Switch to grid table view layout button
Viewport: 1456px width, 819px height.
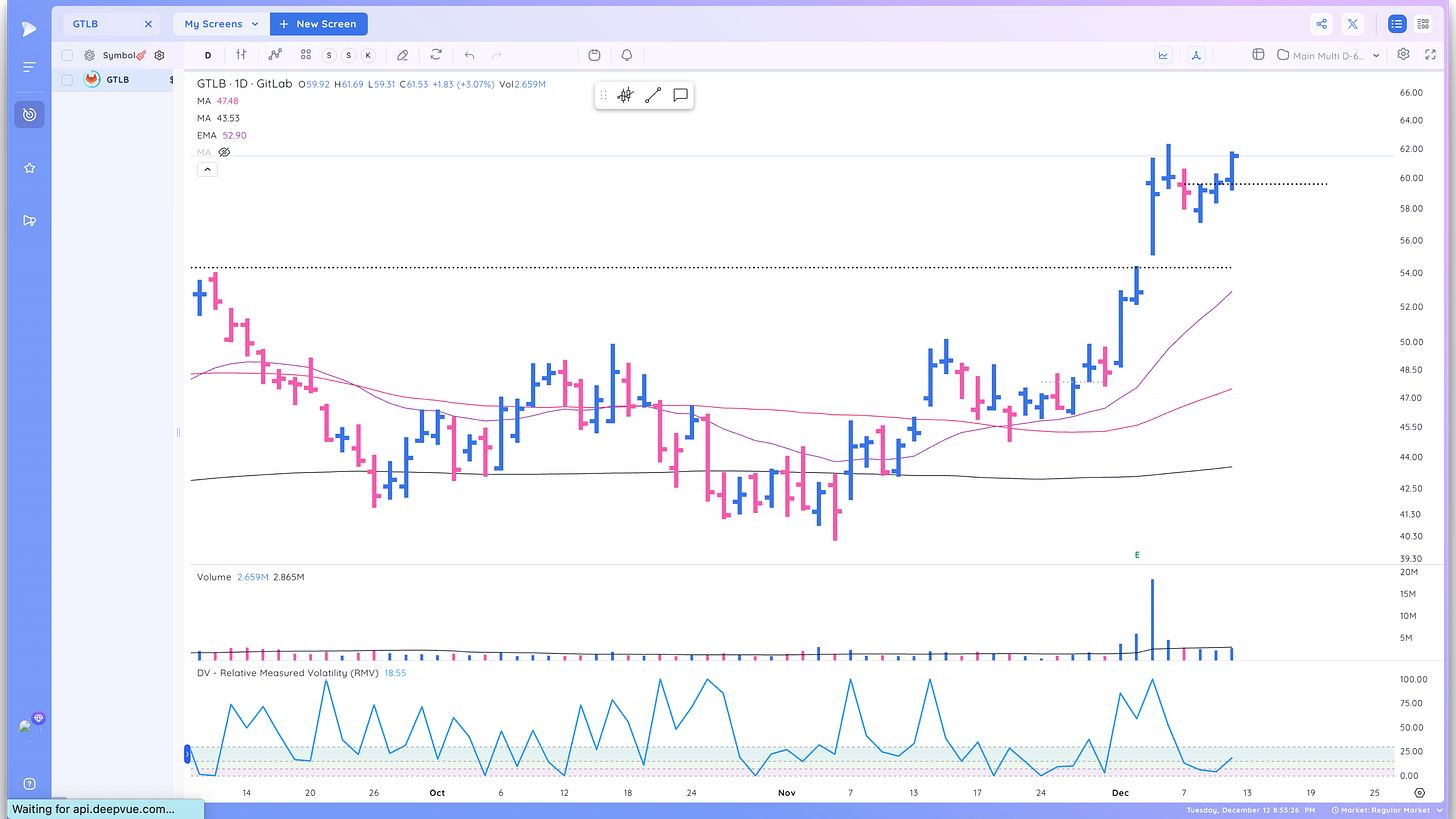click(1423, 24)
